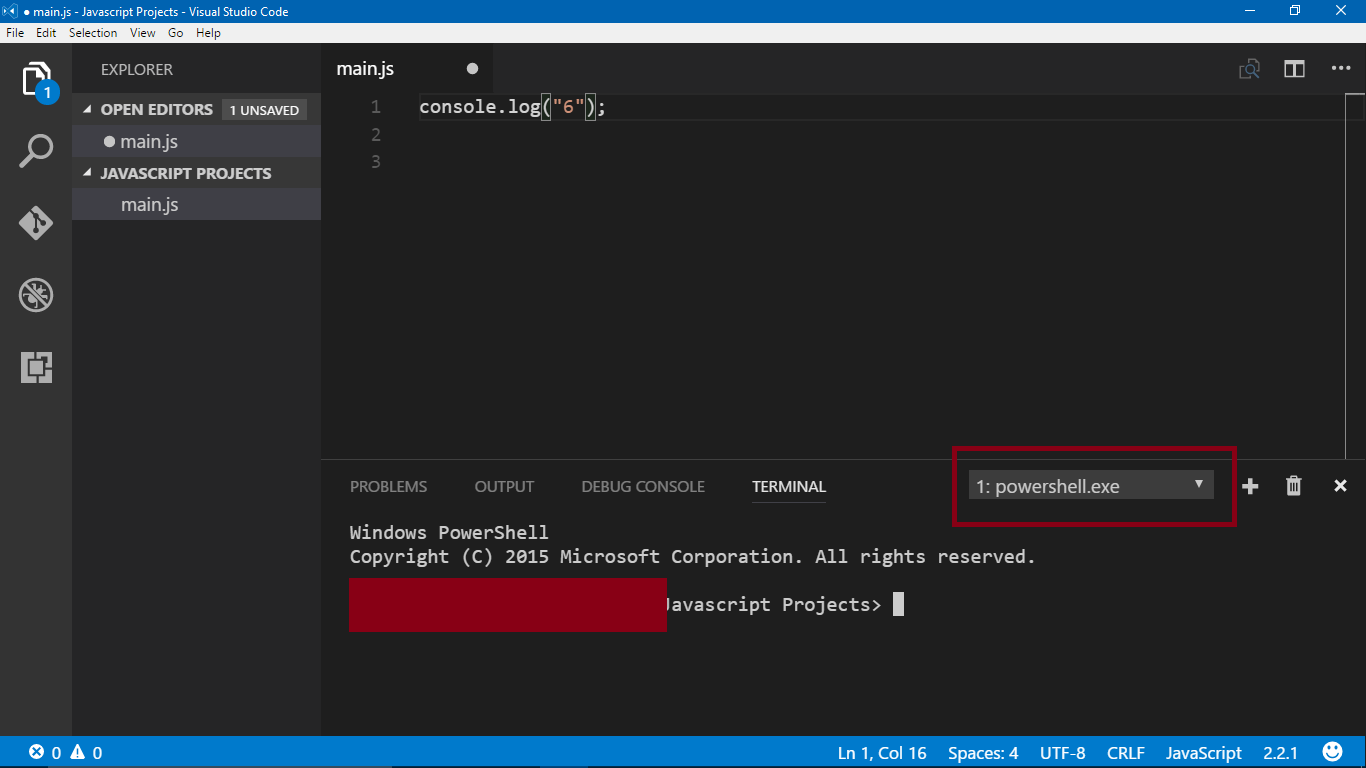Split the editor with the split icon
Screen dimensions: 1366x768
coord(1295,69)
